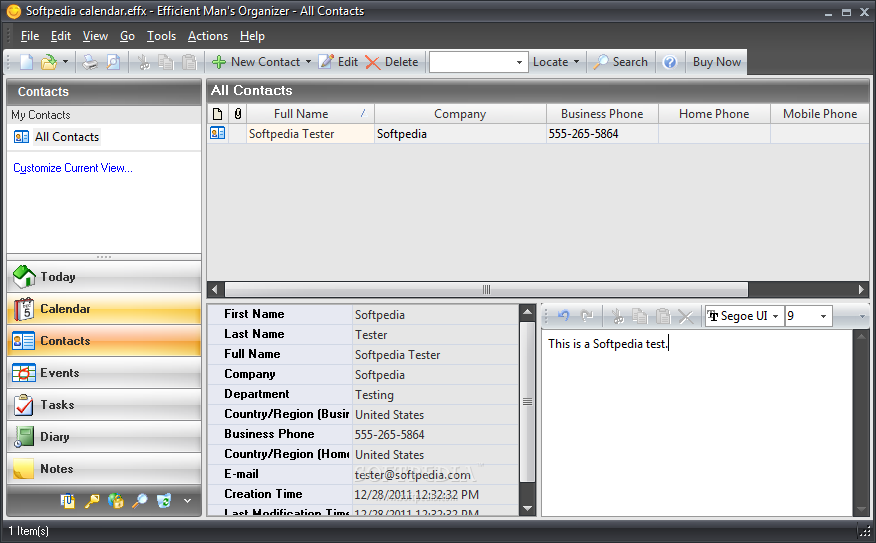Viewport: 876px width, 543px height.
Task: Open the search field combo box dropdown
Action: click(x=519, y=62)
